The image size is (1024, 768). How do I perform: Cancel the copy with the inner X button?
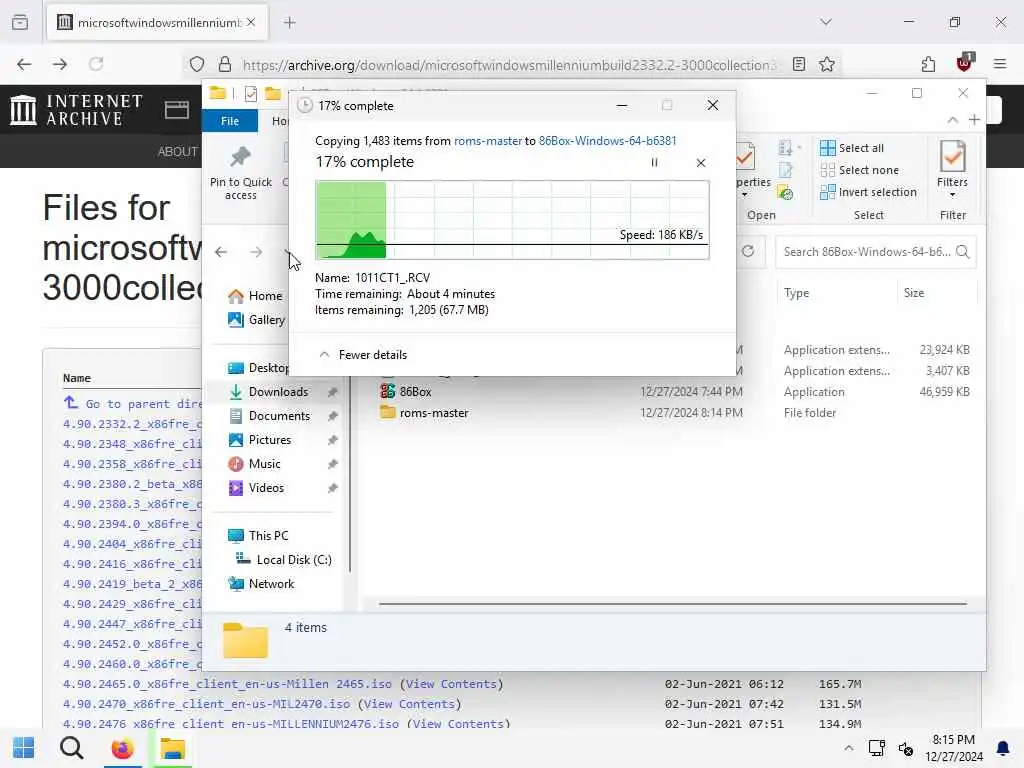[x=701, y=163]
